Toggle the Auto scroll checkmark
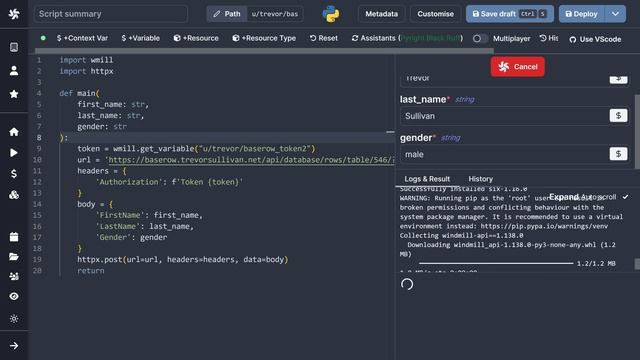This screenshot has width=640, height=360. point(625,197)
